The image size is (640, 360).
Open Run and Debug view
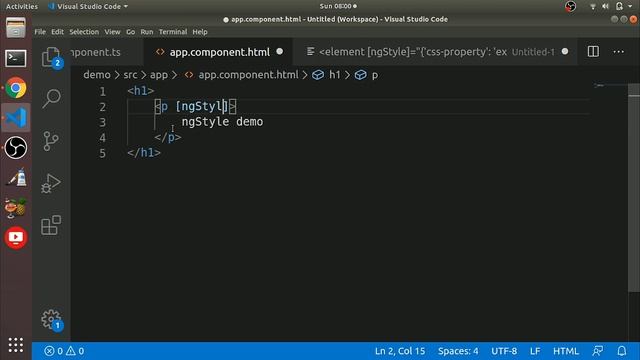(51, 183)
